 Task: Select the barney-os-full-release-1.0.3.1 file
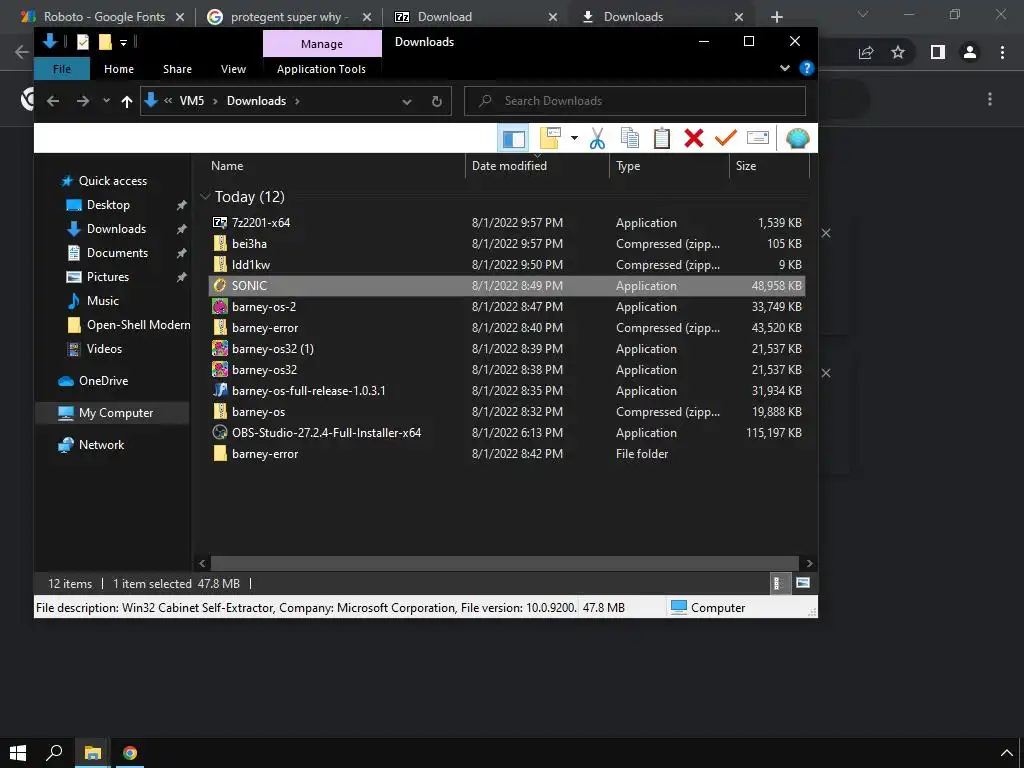click(x=507, y=391)
